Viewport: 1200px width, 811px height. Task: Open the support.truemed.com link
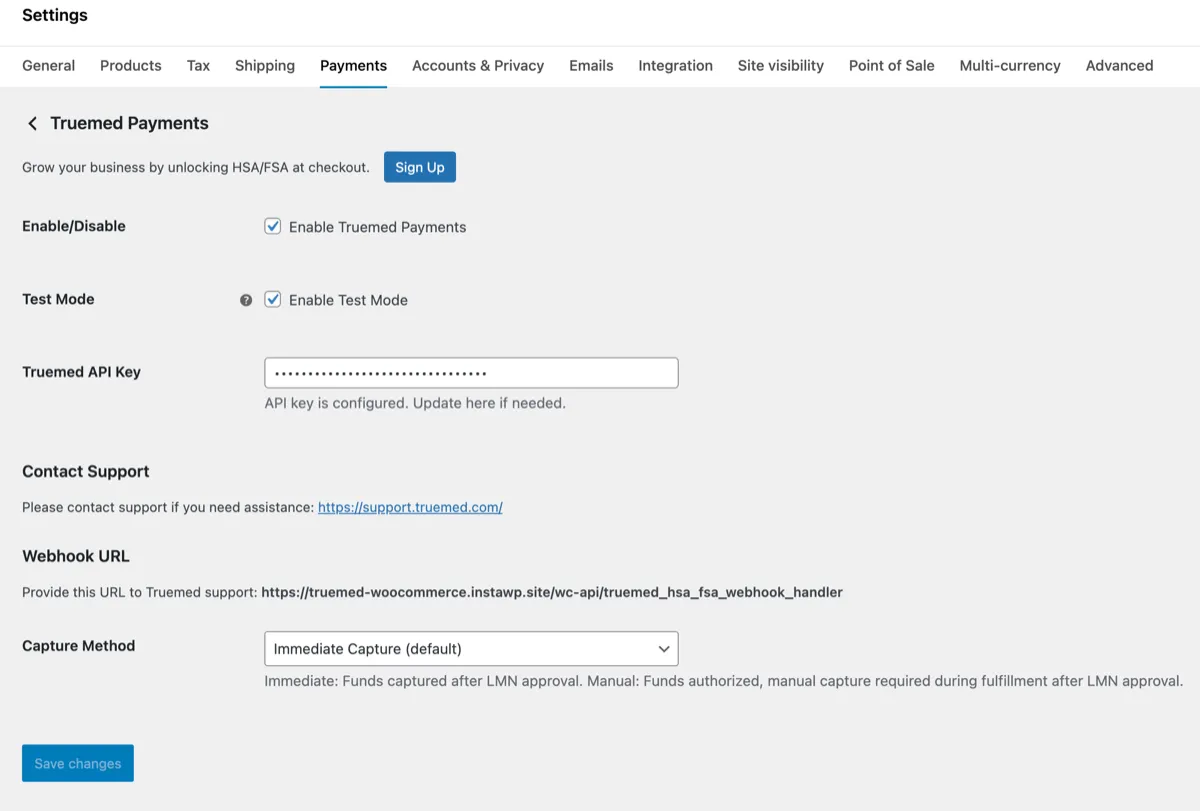click(410, 507)
